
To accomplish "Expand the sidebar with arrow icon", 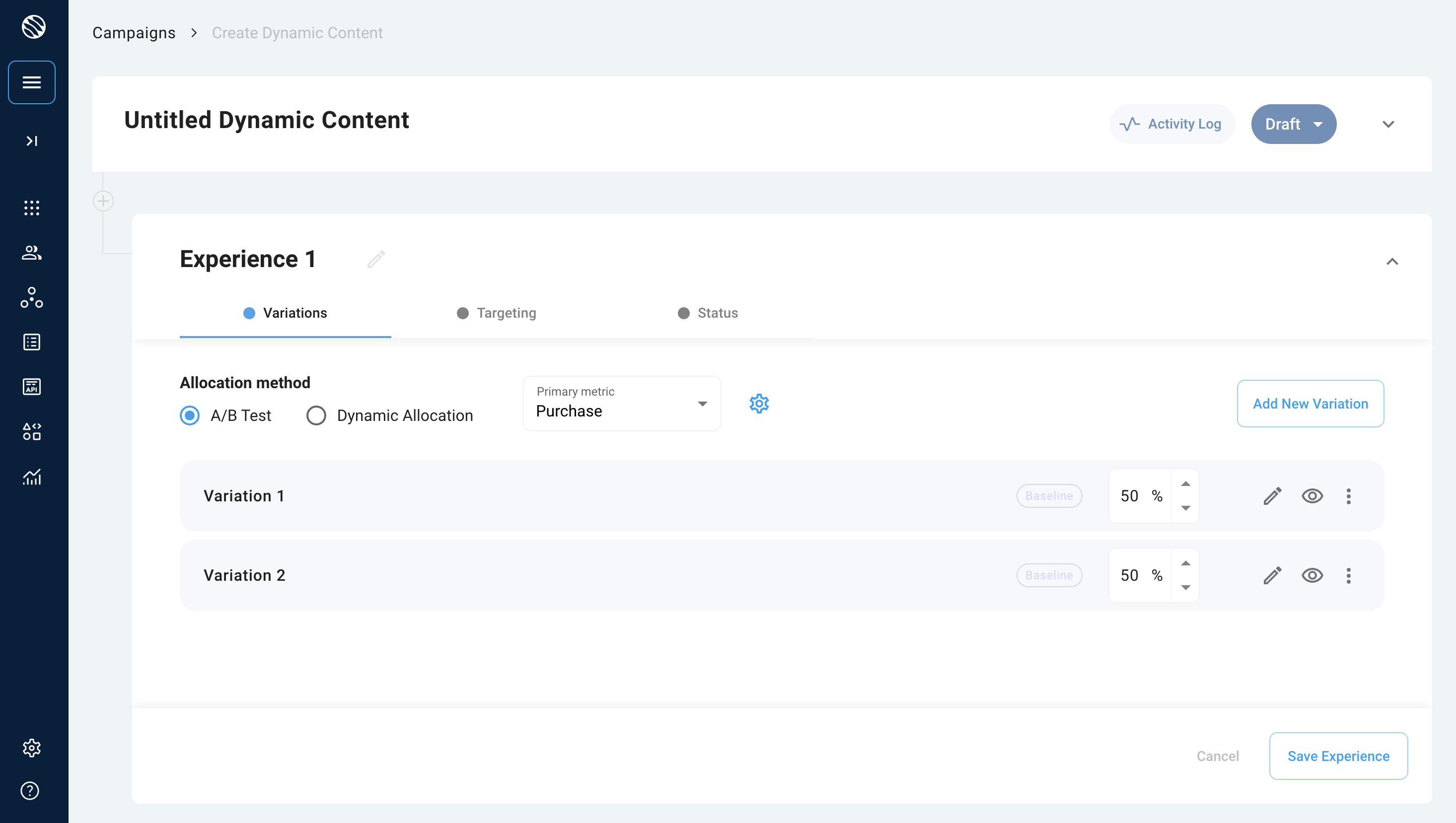I will [x=32, y=141].
